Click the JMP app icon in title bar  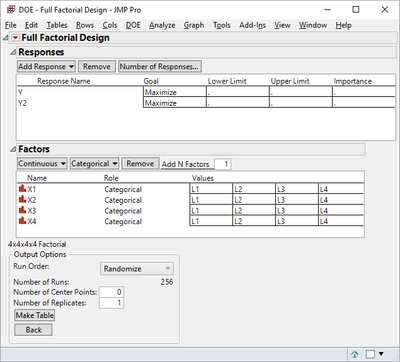click(x=11, y=9)
